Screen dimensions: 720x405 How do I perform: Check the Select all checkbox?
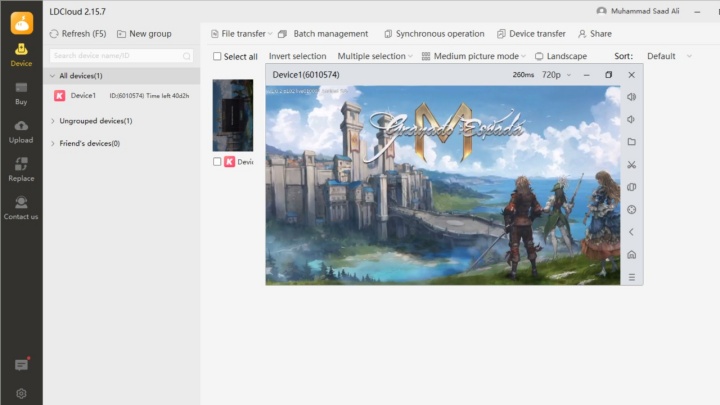point(217,56)
